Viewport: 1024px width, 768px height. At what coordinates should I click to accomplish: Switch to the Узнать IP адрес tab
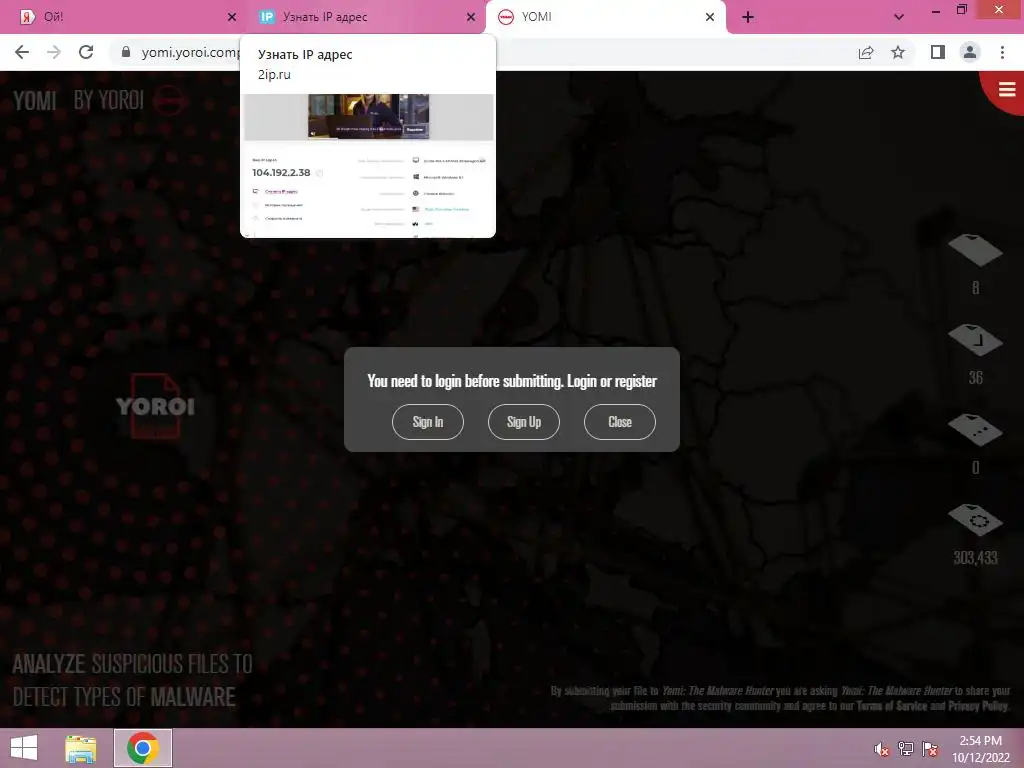pos(367,17)
